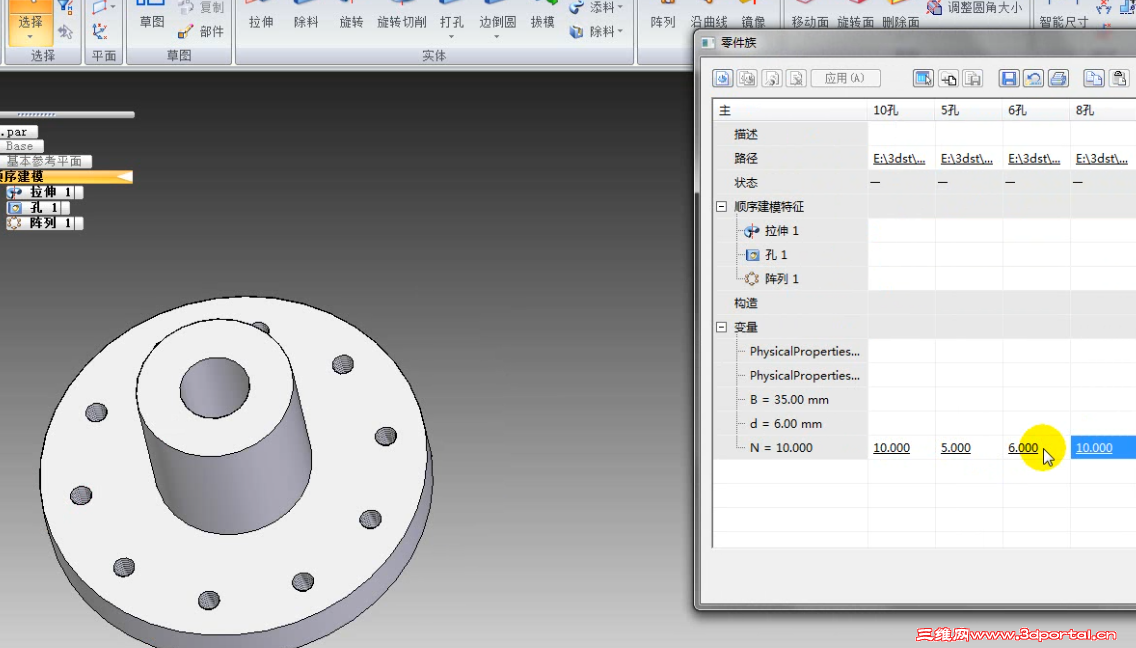The height and width of the screenshot is (648, 1136).
Task: Click the undo arrow icon in 零件族 toolbar
Action: pyautogui.click(x=1033, y=78)
